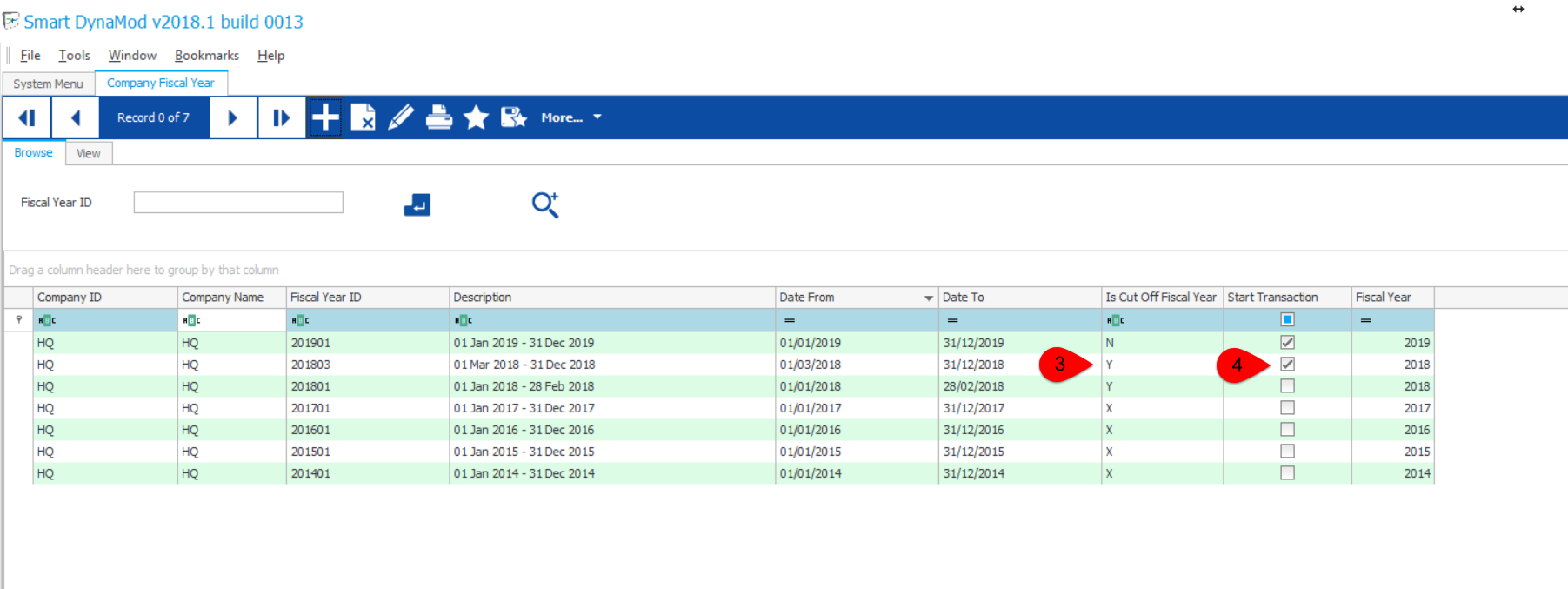Check Start Transaction for 201801
The height and width of the screenshot is (589, 1568).
tap(1287, 386)
